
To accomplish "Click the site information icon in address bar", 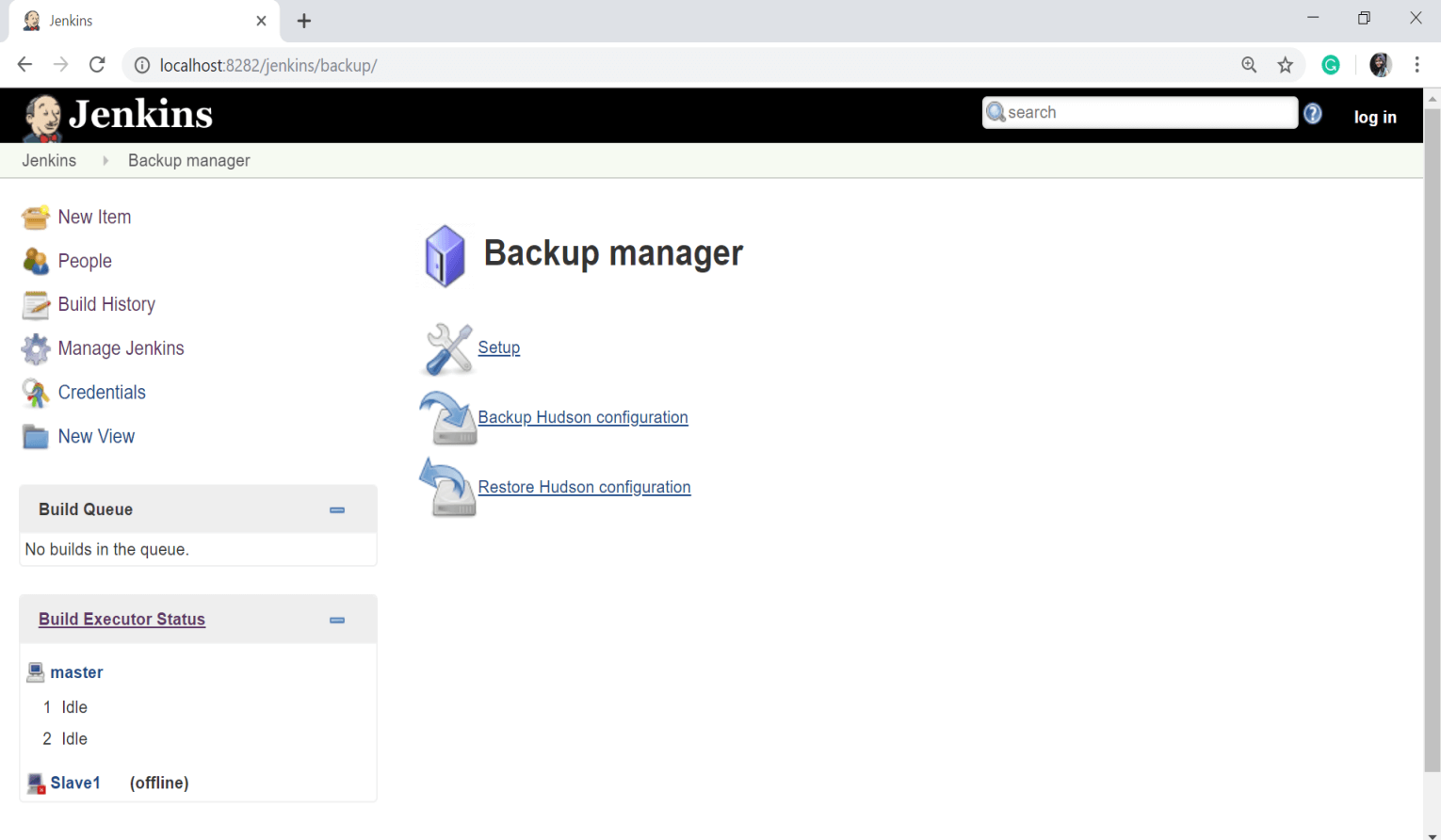I will click(142, 65).
